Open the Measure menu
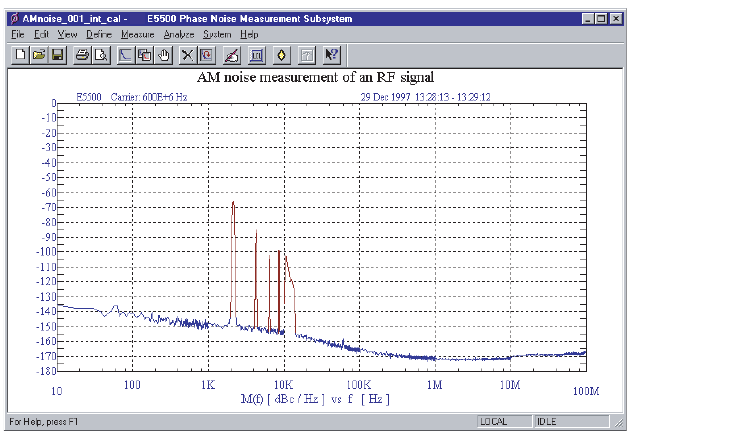This screenshot has width=729, height=434. click(x=137, y=34)
